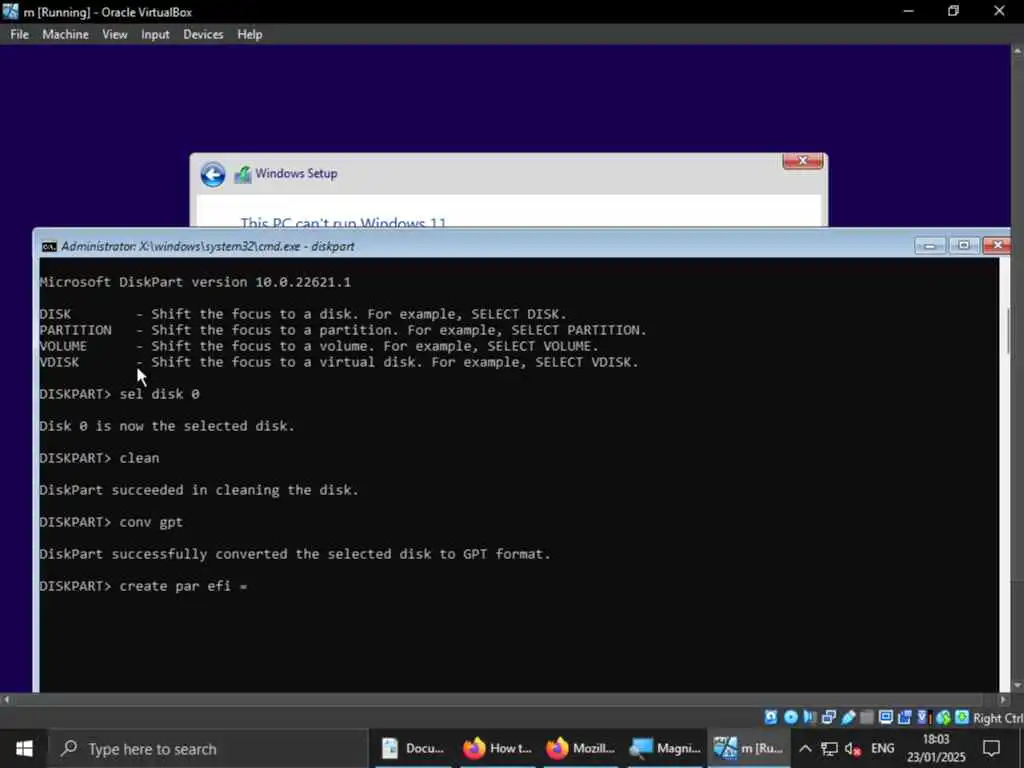The image size is (1024, 768).
Task: Click the VirtualBox cube icon in title bar
Action: [10, 11]
